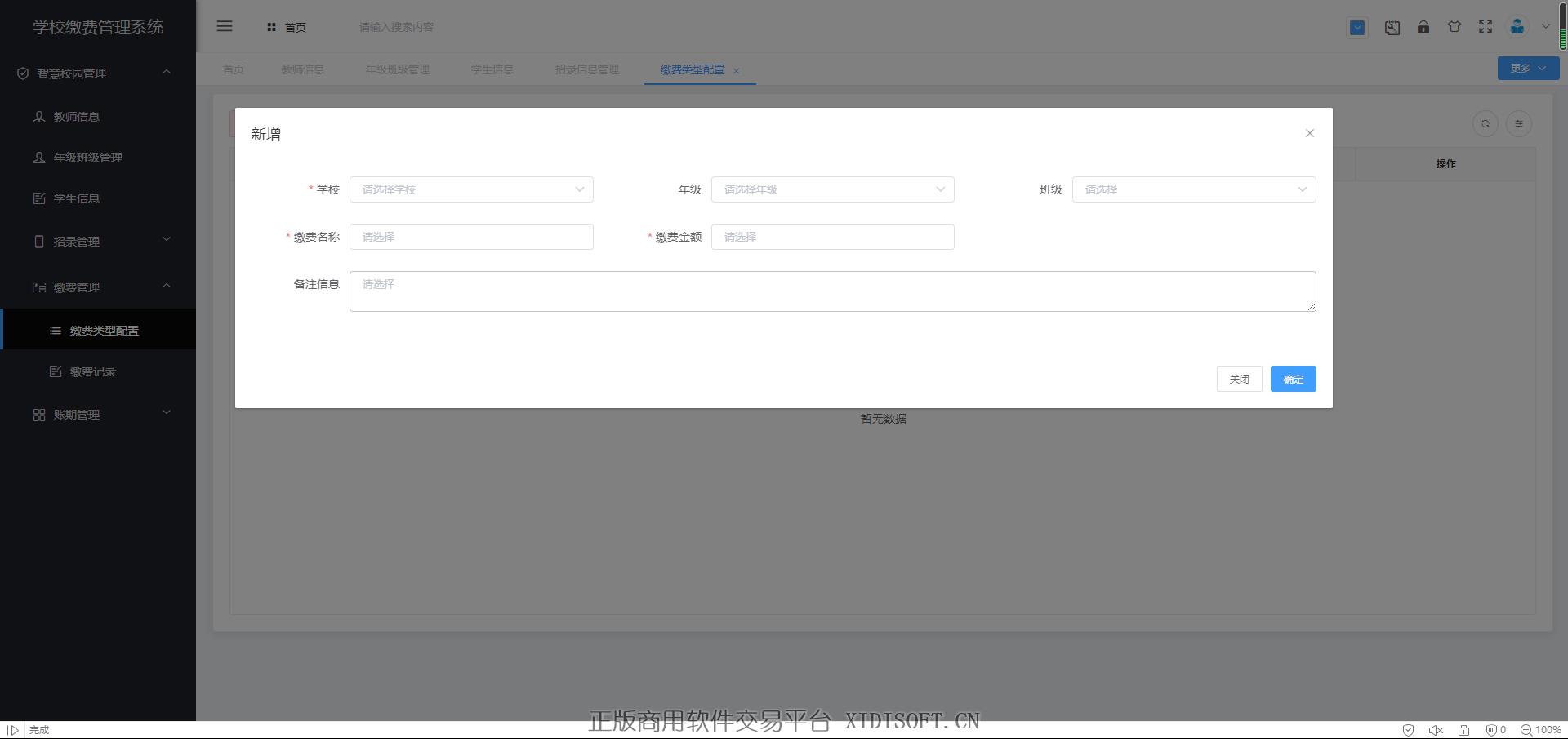Click the 缴费金额 input field
This screenshot has height=739, width=1568.
[832, 237]
